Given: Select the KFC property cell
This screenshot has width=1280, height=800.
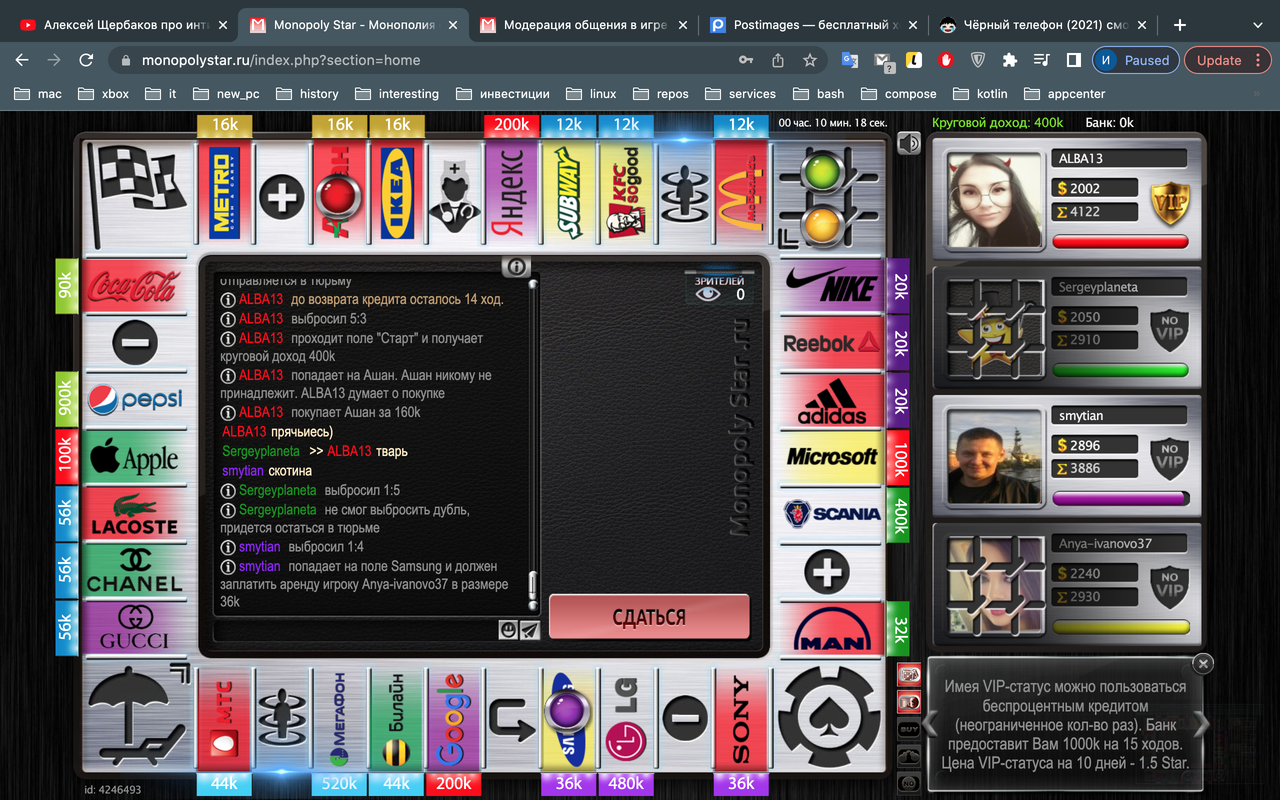Looking at the screenshot, I should 626,193.
